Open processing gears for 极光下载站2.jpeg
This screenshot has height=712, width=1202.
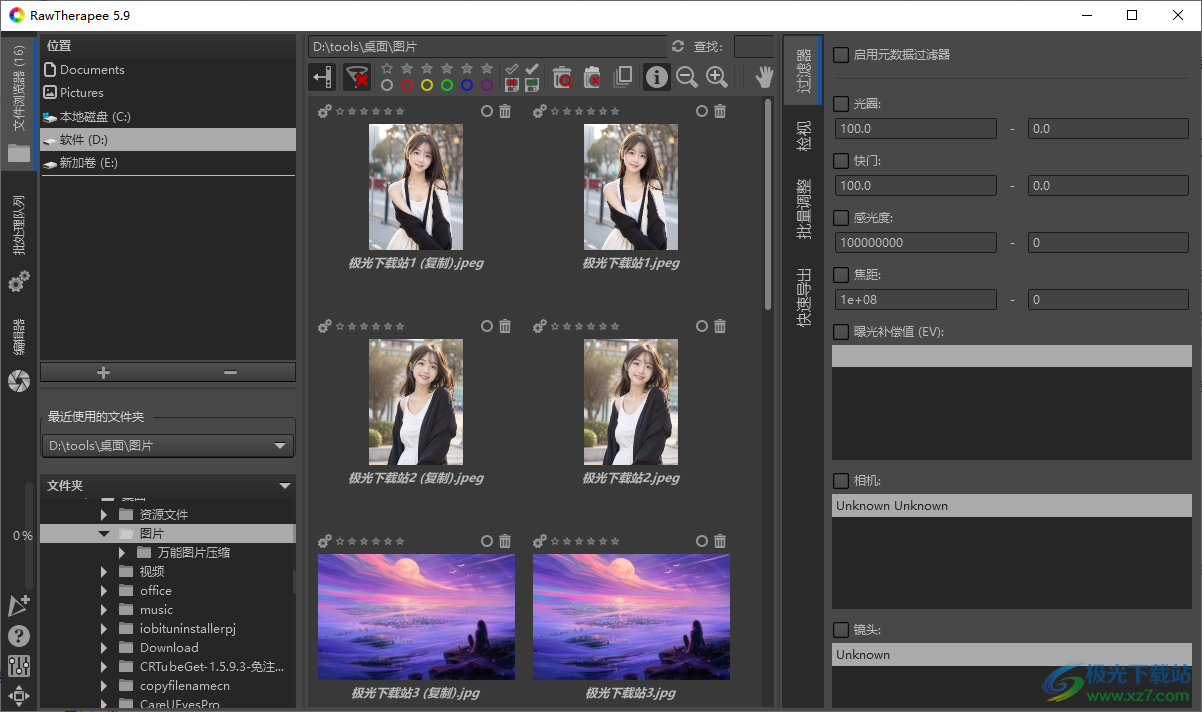(540, 326)
